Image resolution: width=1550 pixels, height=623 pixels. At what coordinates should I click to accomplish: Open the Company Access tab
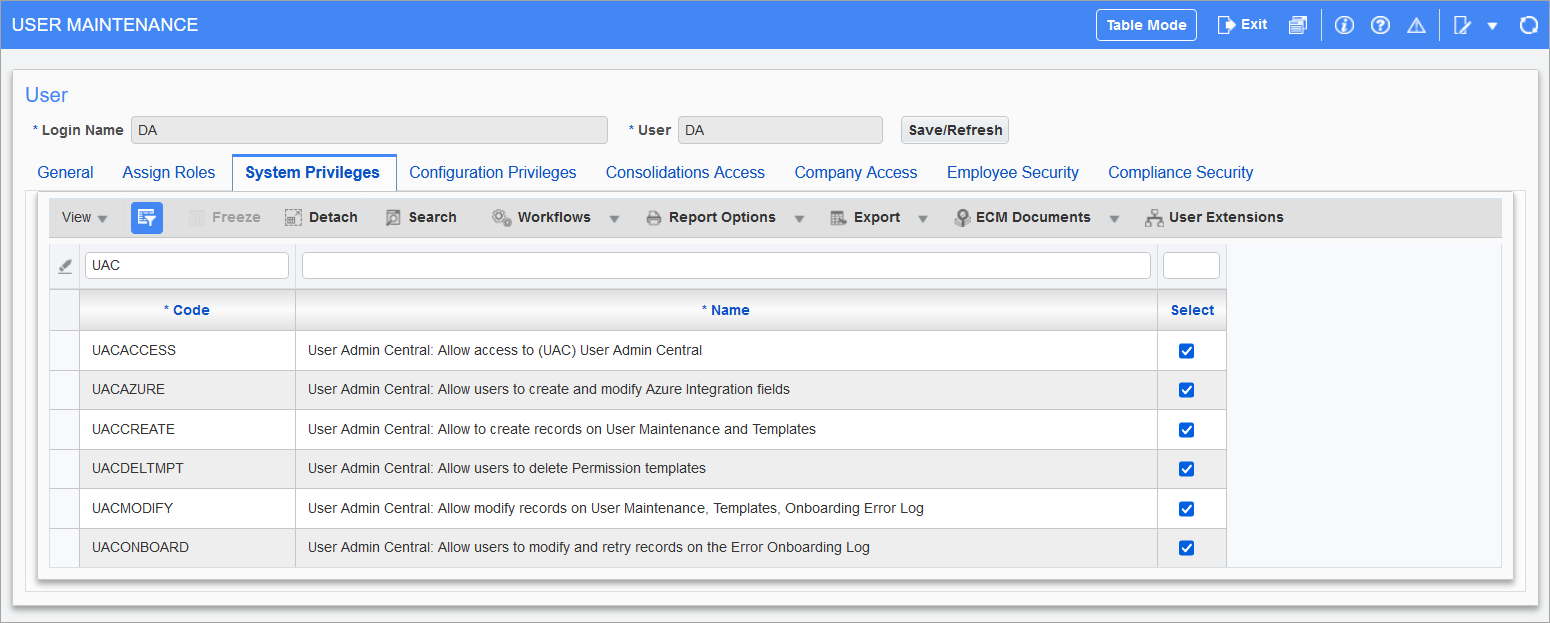point(856,172)
